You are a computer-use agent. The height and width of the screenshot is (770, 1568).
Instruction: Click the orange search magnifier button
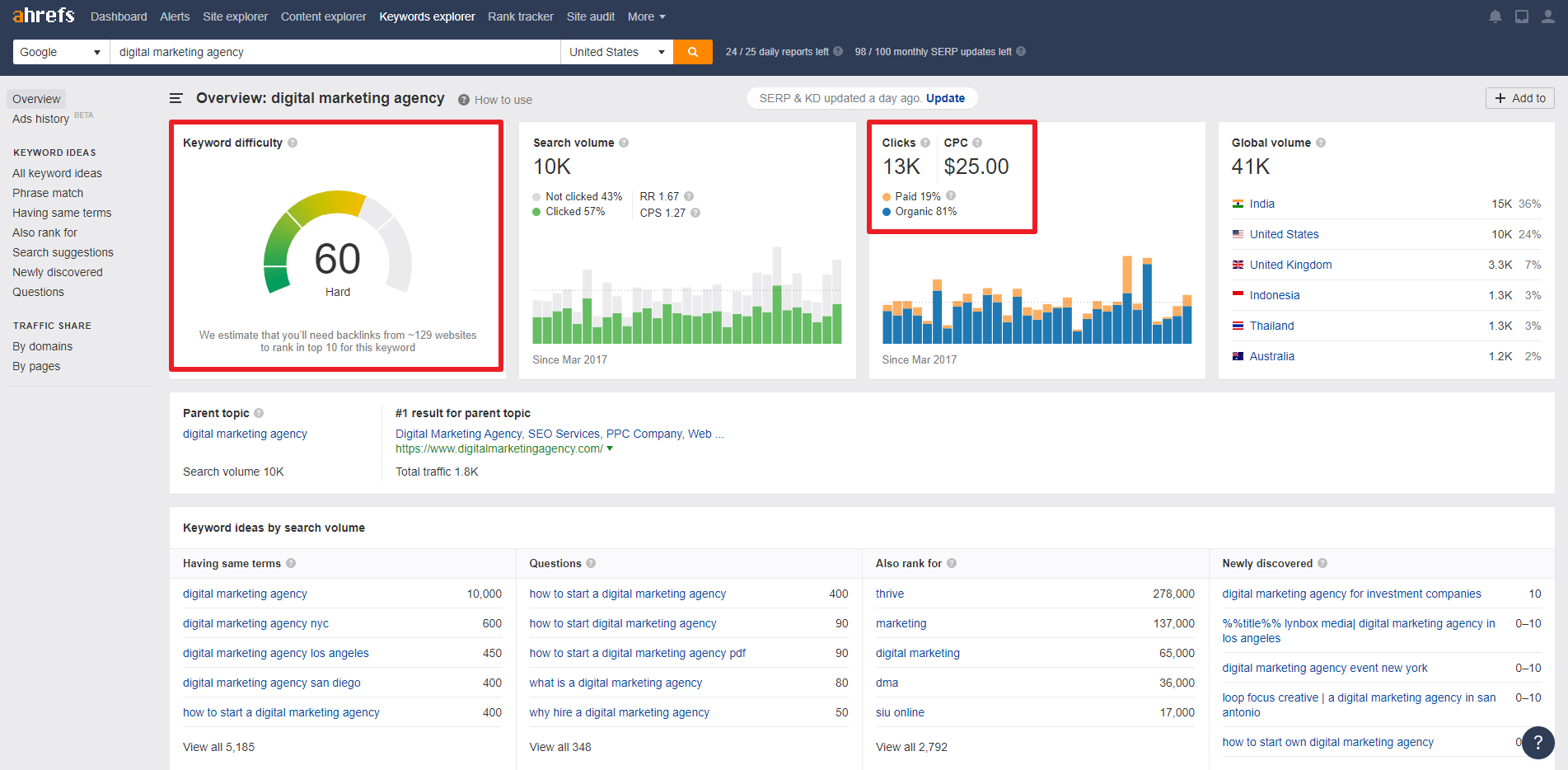(693, 52)
